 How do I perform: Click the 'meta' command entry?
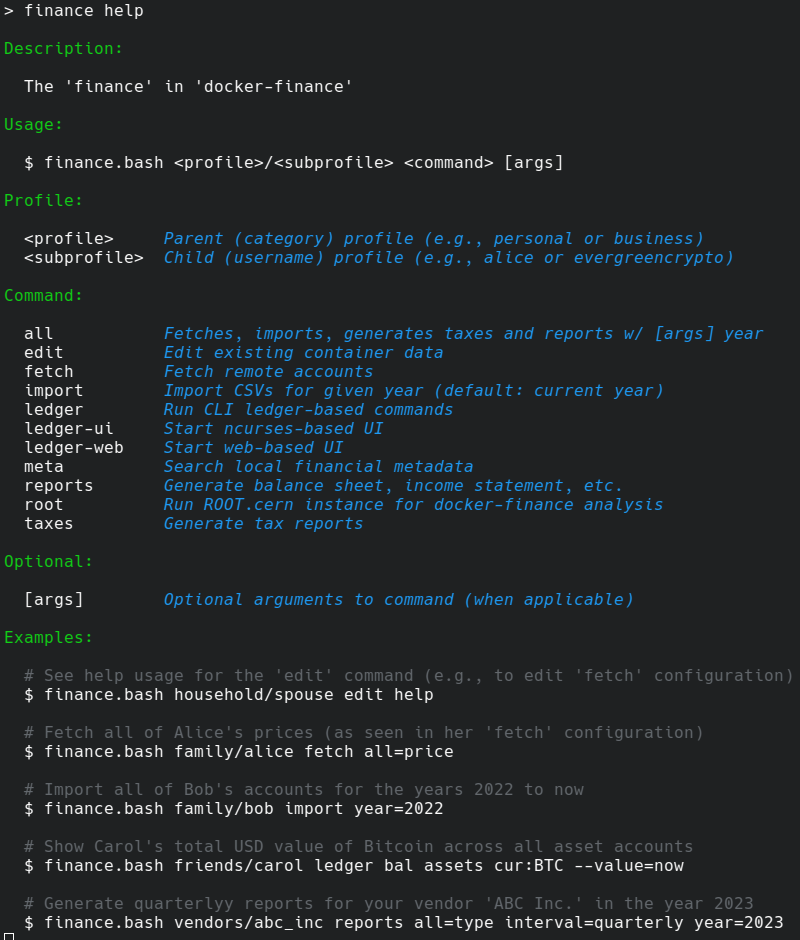[x=44, y=466]
